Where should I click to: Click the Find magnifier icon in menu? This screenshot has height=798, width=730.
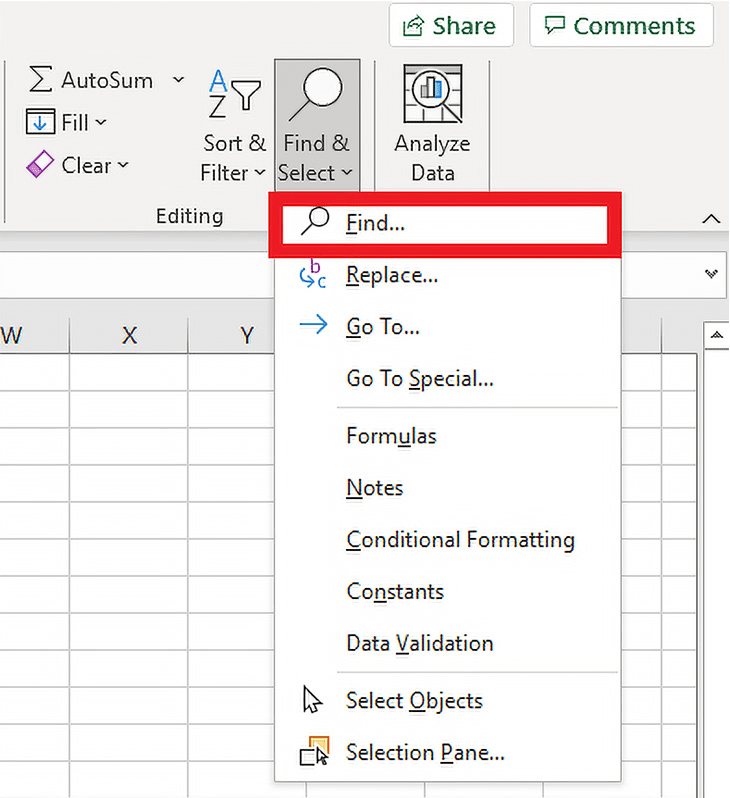point(315,222)
